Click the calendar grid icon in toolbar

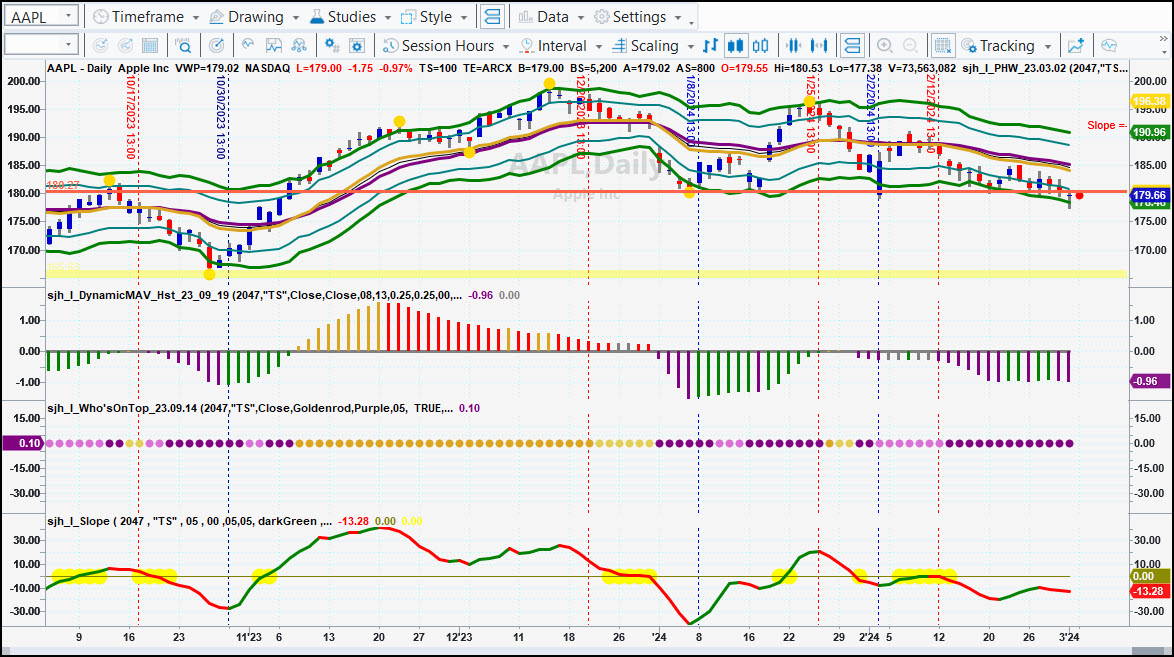click(x=150, y=46)
